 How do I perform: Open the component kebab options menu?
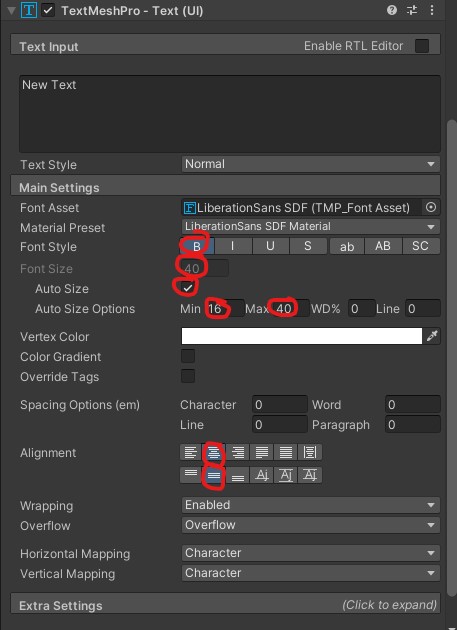click(432, 10)
